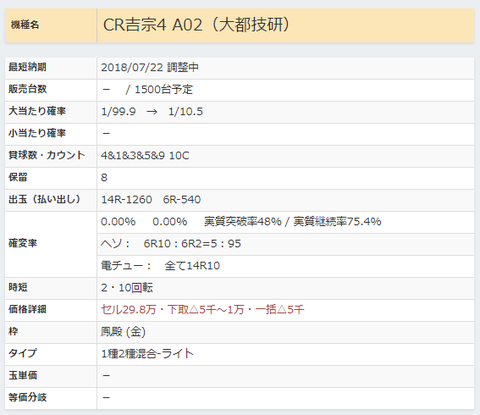This screenshot has height=415, width=480.
Task: Click the 価格詳細 label
Action: click(27, 309)
